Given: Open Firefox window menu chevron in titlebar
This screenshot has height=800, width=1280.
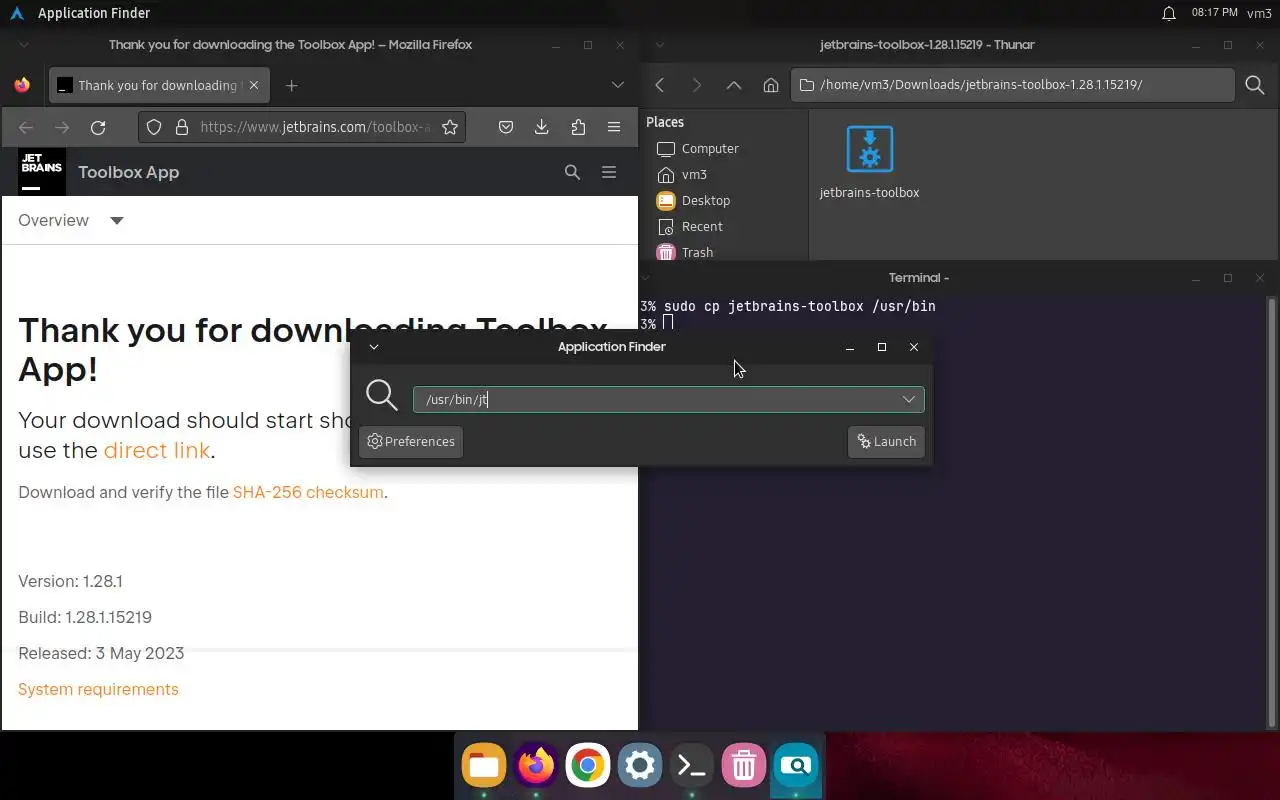Looking at the screenshot, I should (x=24, y=45).
